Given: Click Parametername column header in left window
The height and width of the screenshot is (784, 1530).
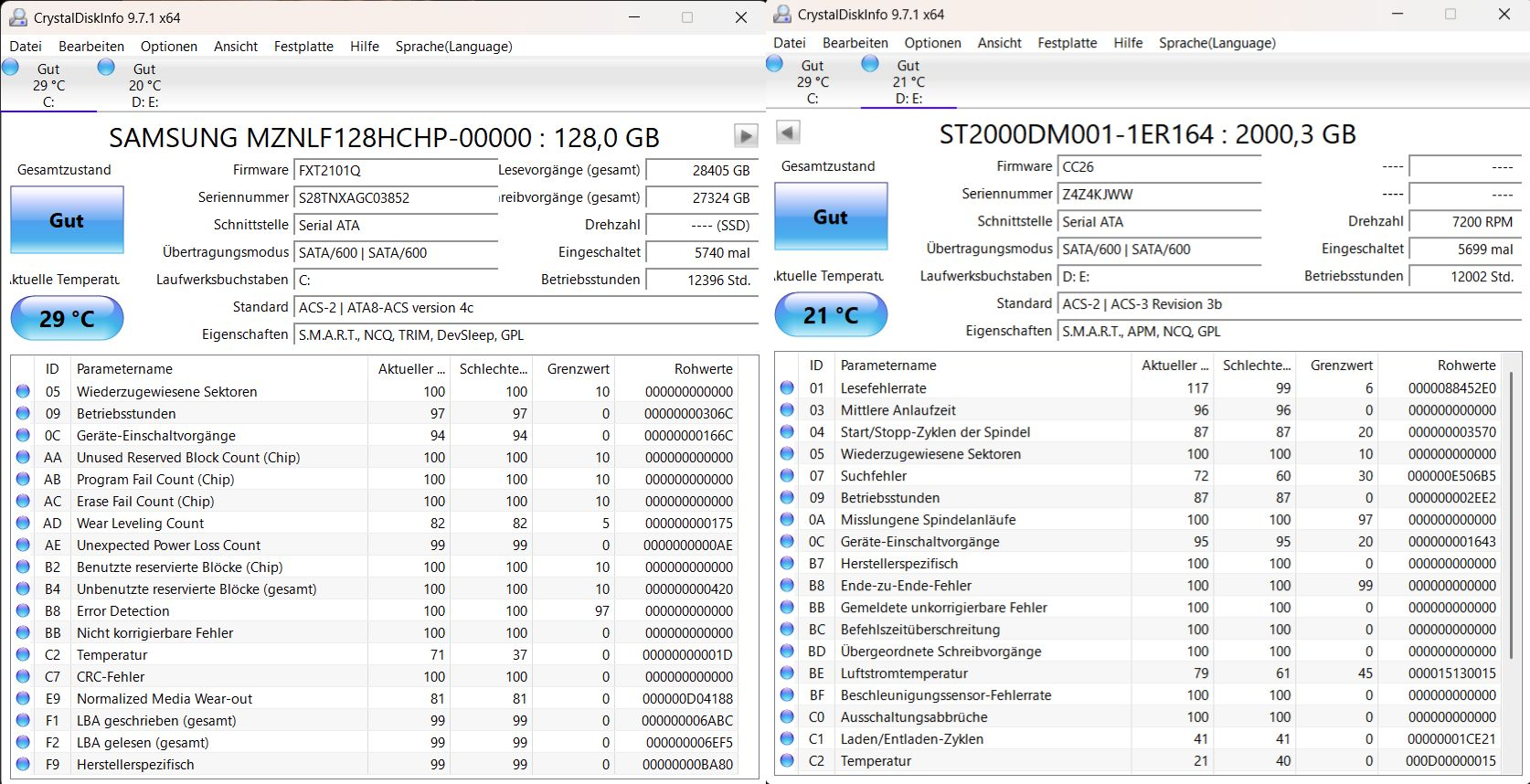Looking at the screenshot, I should pos(219,369).
